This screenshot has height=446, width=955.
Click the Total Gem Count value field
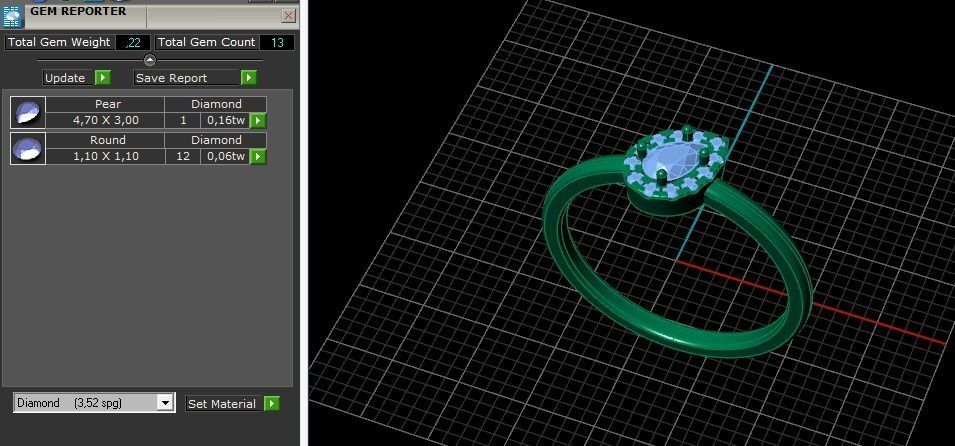coord(277,43)
